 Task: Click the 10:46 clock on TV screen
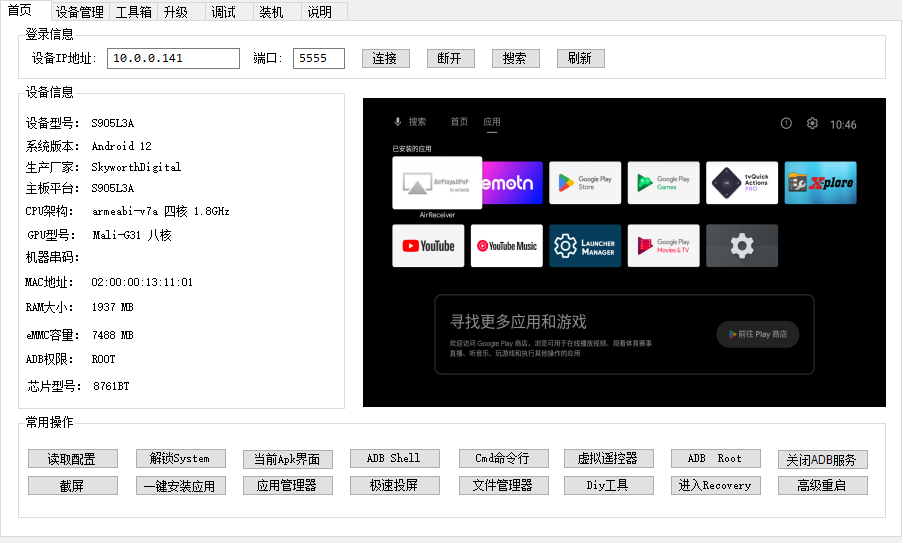(x=843, y=124)
